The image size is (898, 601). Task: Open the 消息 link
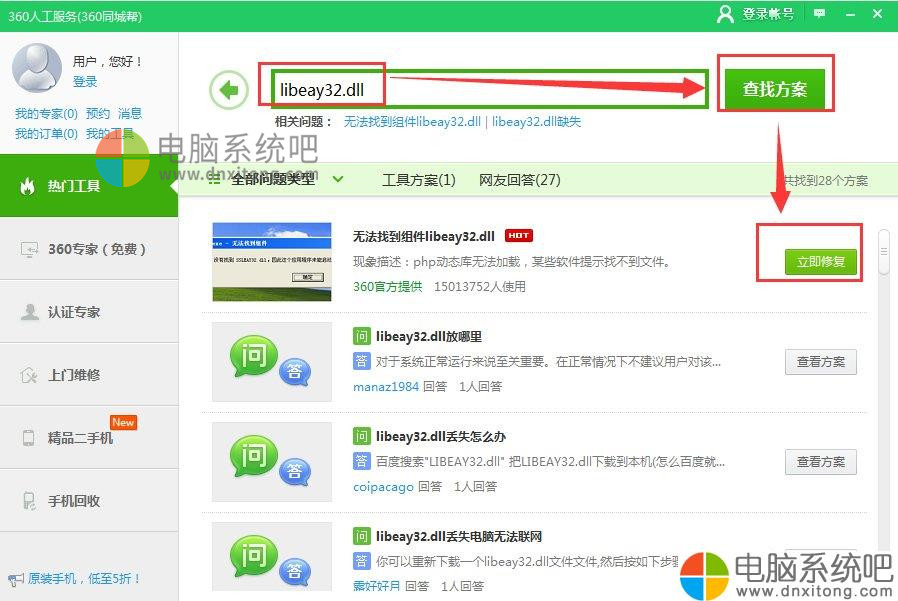(x=130, y=113)
